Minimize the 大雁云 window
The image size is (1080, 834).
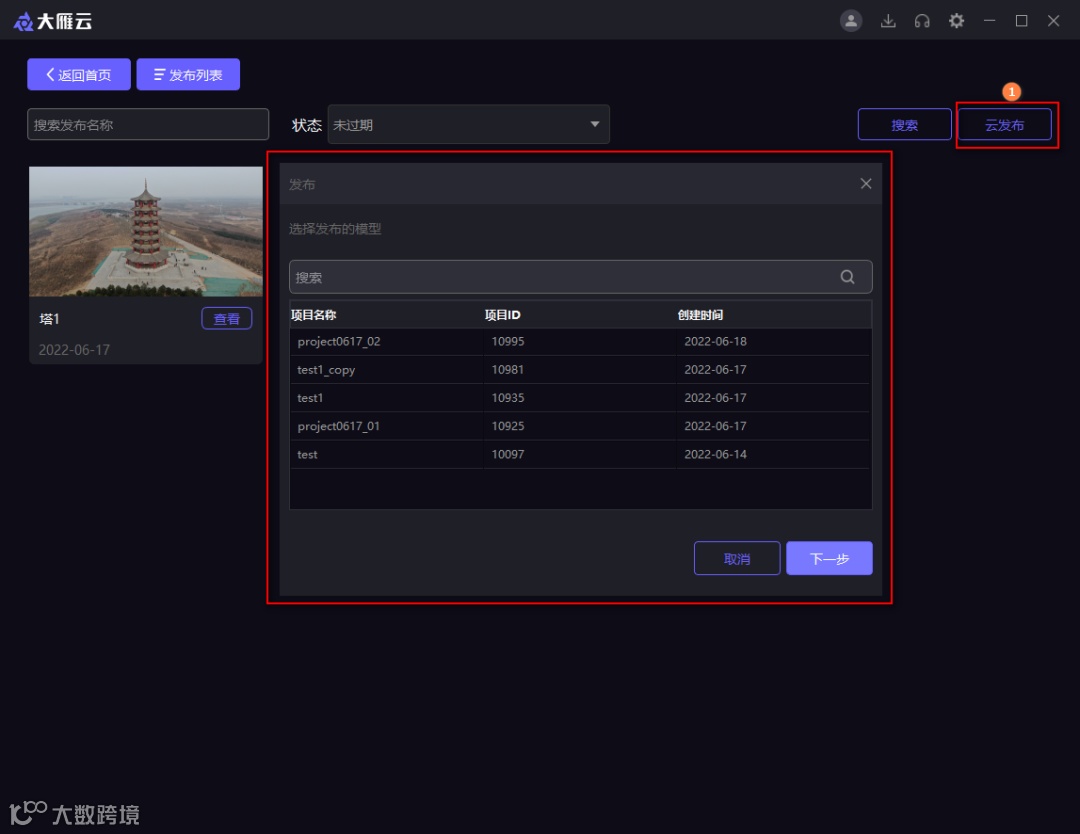(x=989, y=21)
